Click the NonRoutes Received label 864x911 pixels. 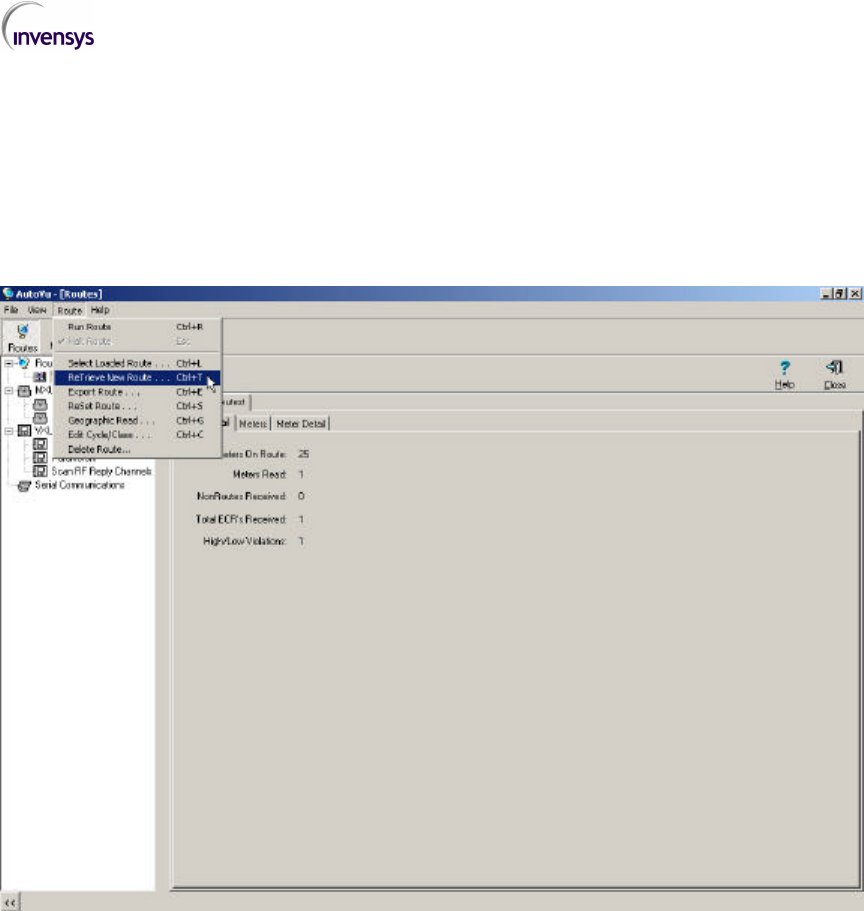[x=242, y=496]
